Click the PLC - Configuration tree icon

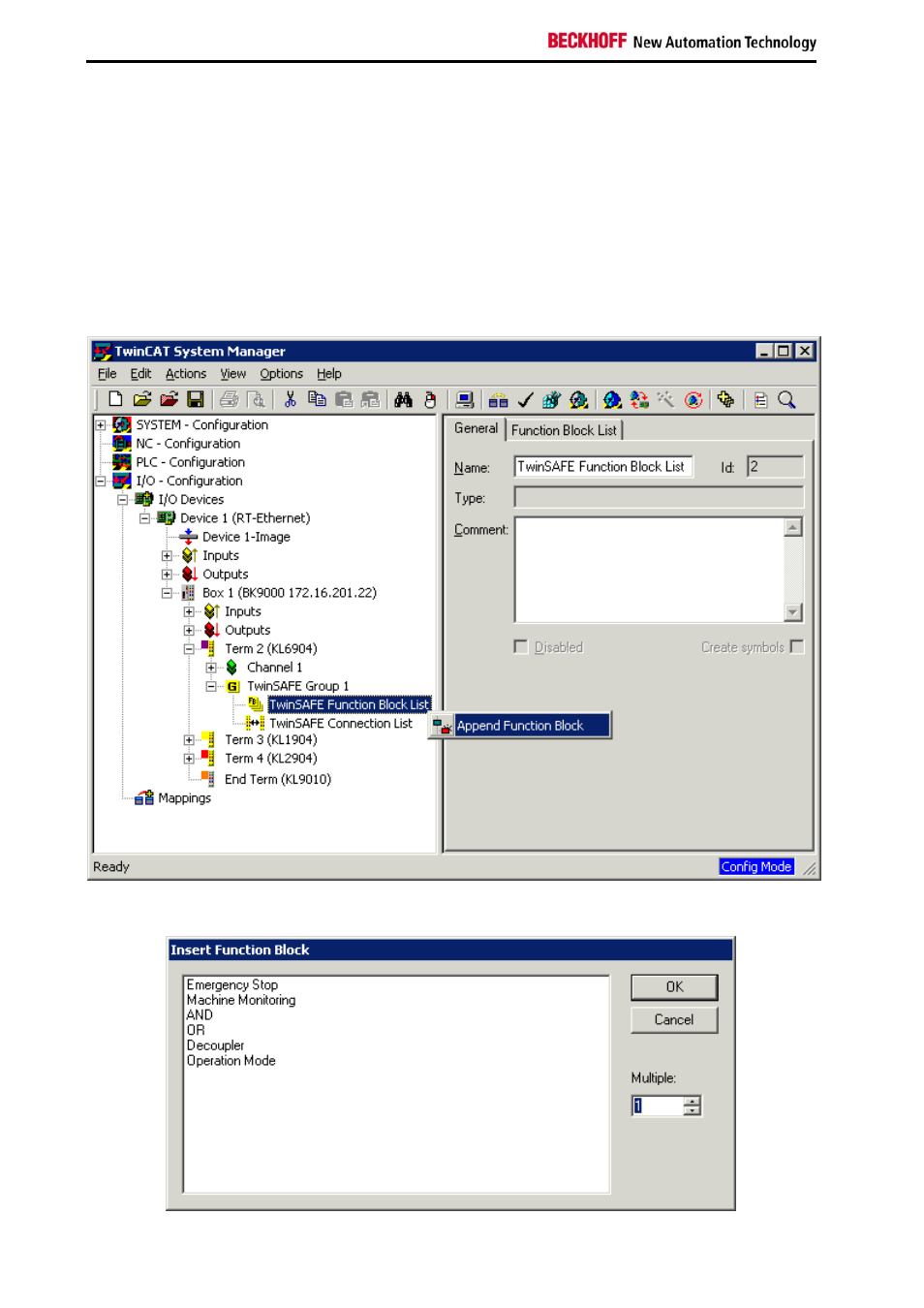[x=121, y=462]
